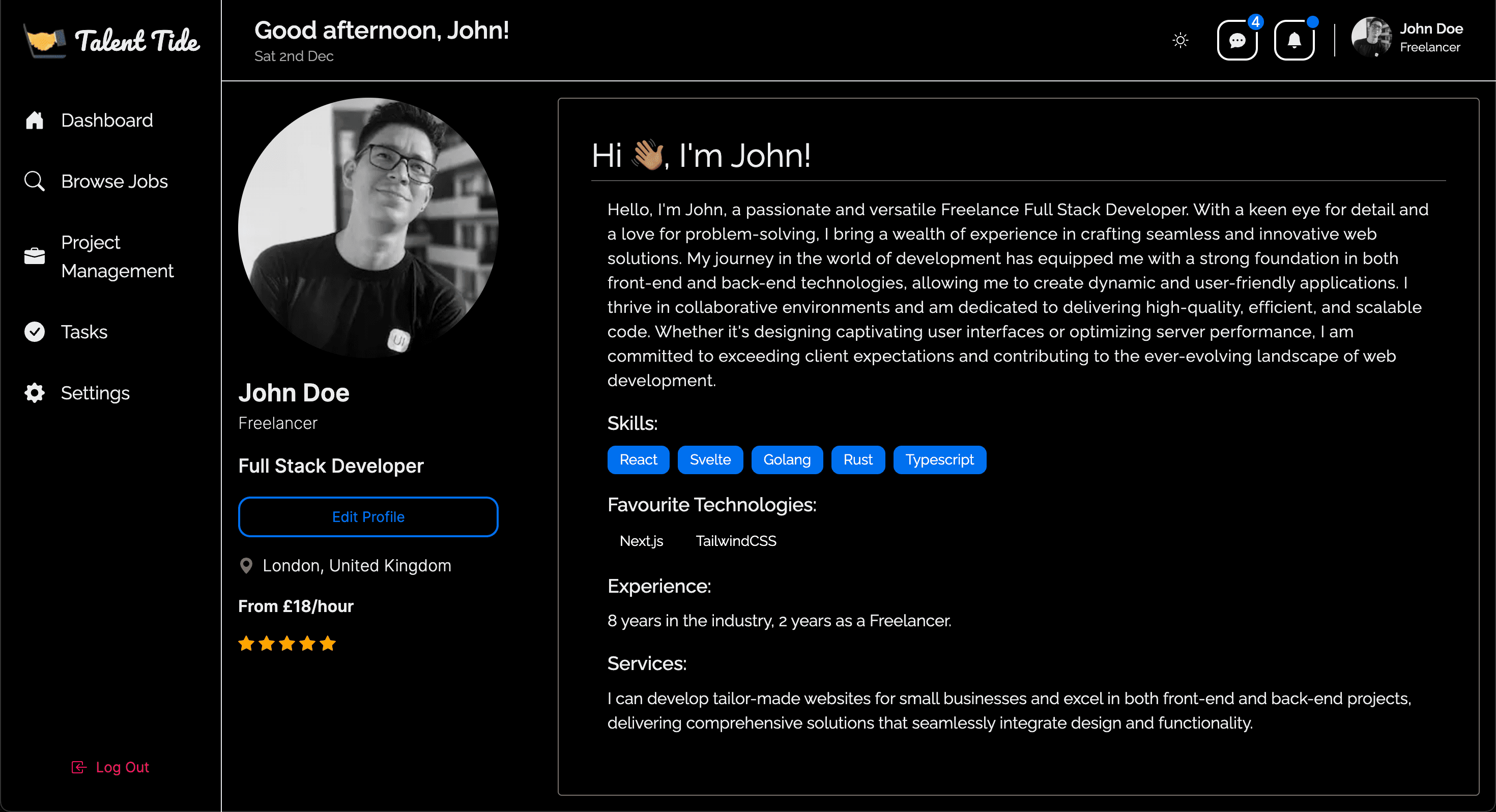Click the Browse Jobs magnifier icon
1496x812 pixels.
pos(34,181)
